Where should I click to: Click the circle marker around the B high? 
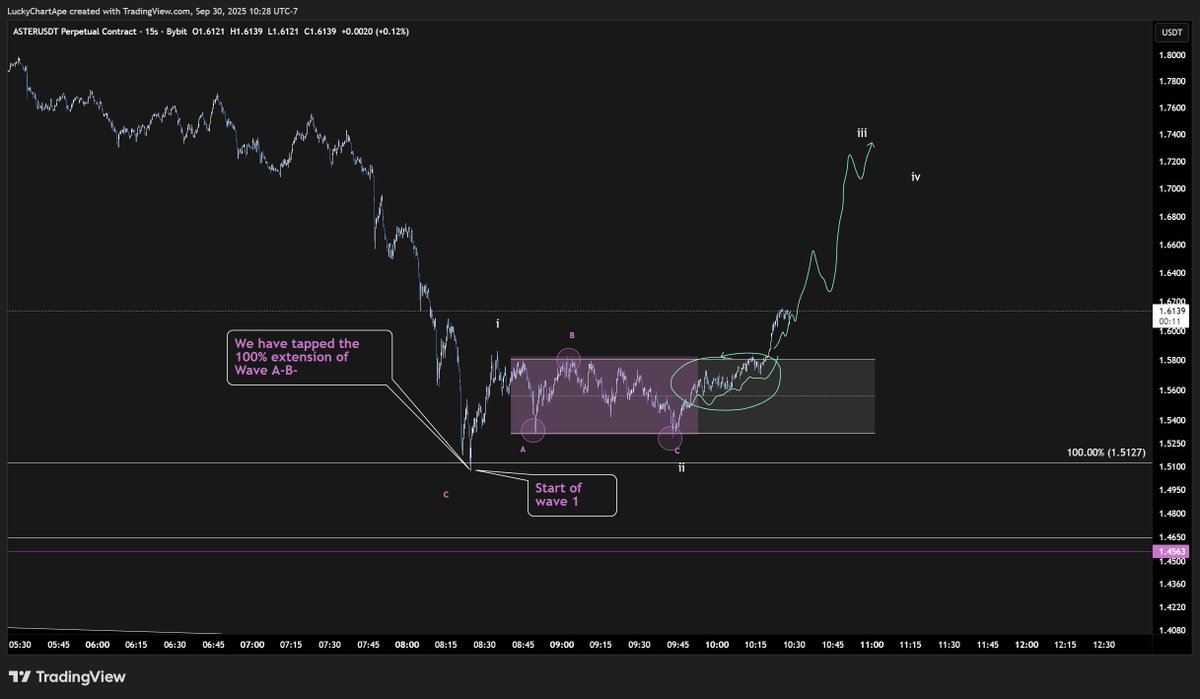[569, 358]
